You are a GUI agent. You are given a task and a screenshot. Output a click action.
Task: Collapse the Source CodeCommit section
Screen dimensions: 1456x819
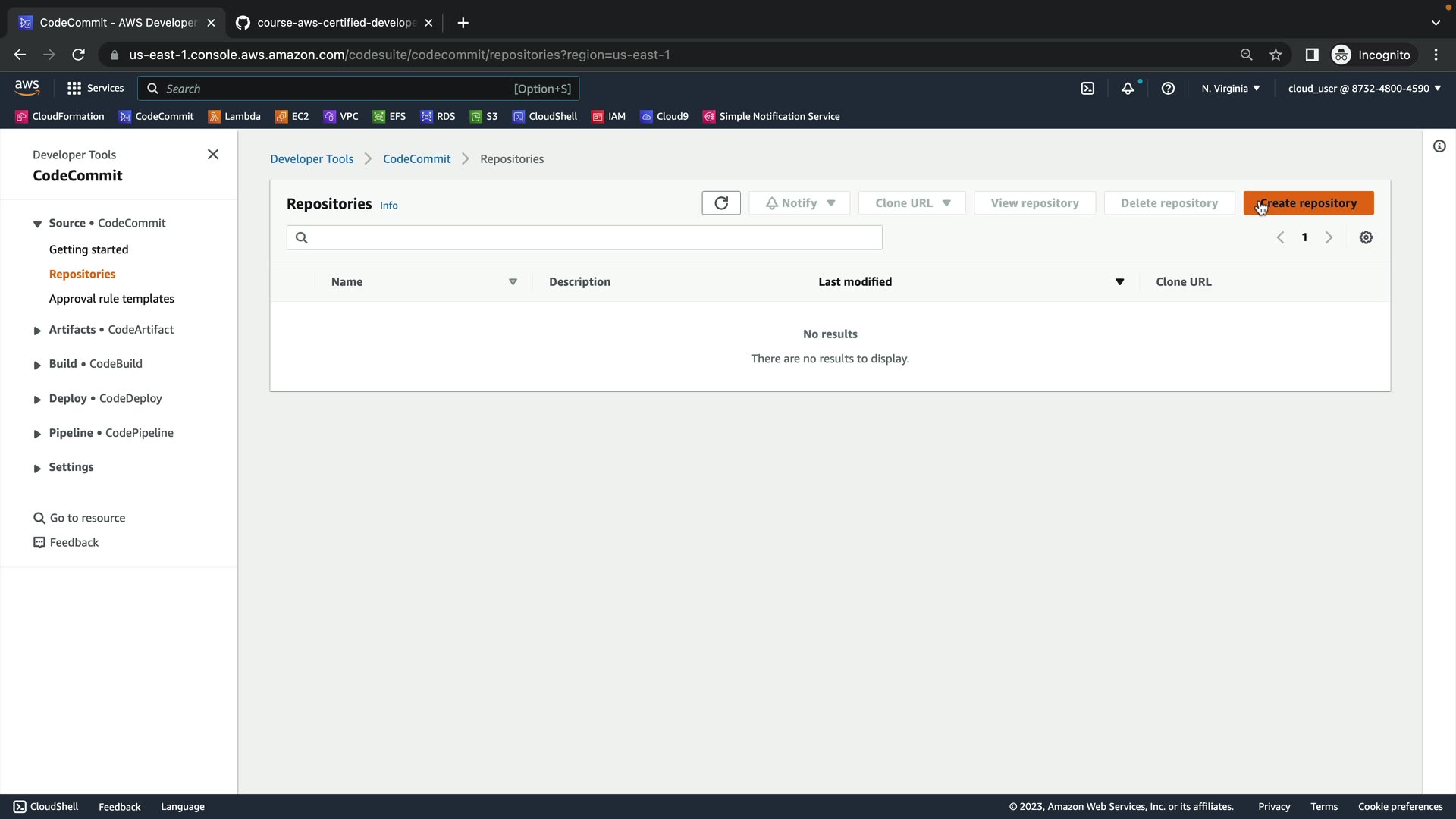click(37, 224)
